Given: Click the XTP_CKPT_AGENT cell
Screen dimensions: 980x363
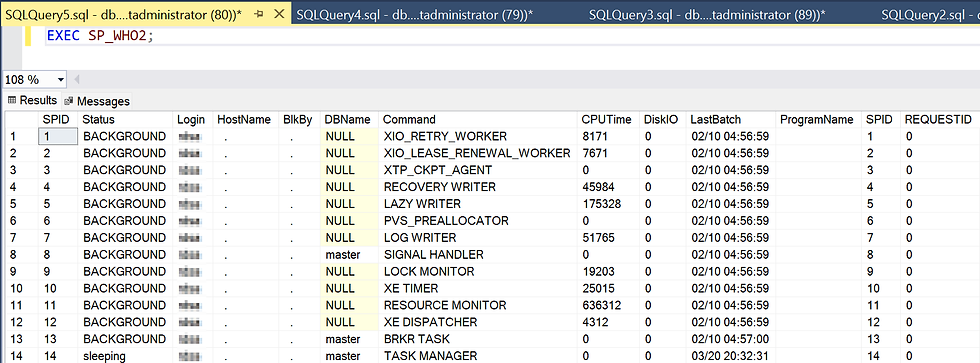Looking at the screenshot, I should (478, 170).
